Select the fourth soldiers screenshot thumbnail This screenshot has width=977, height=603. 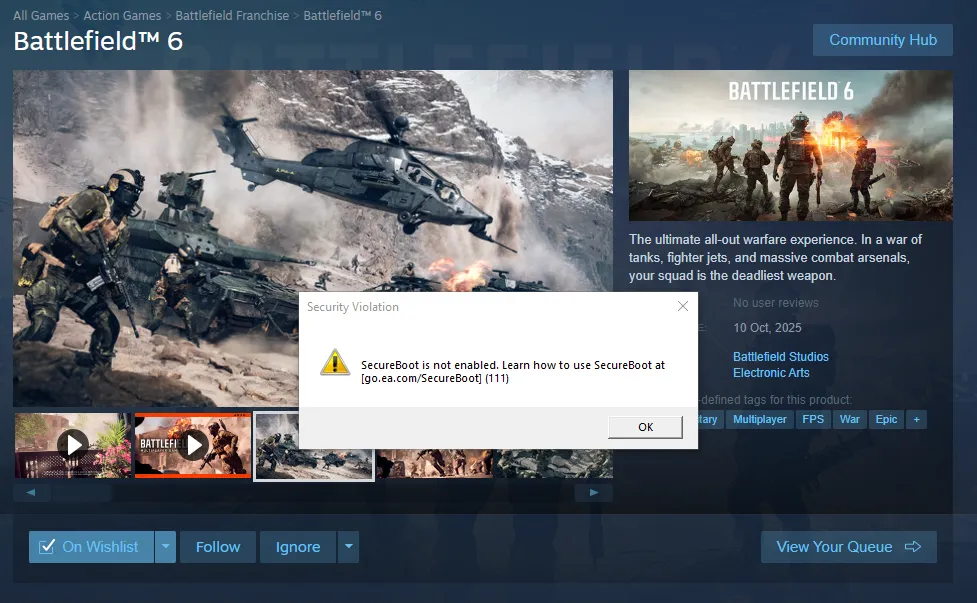(434, 463)
